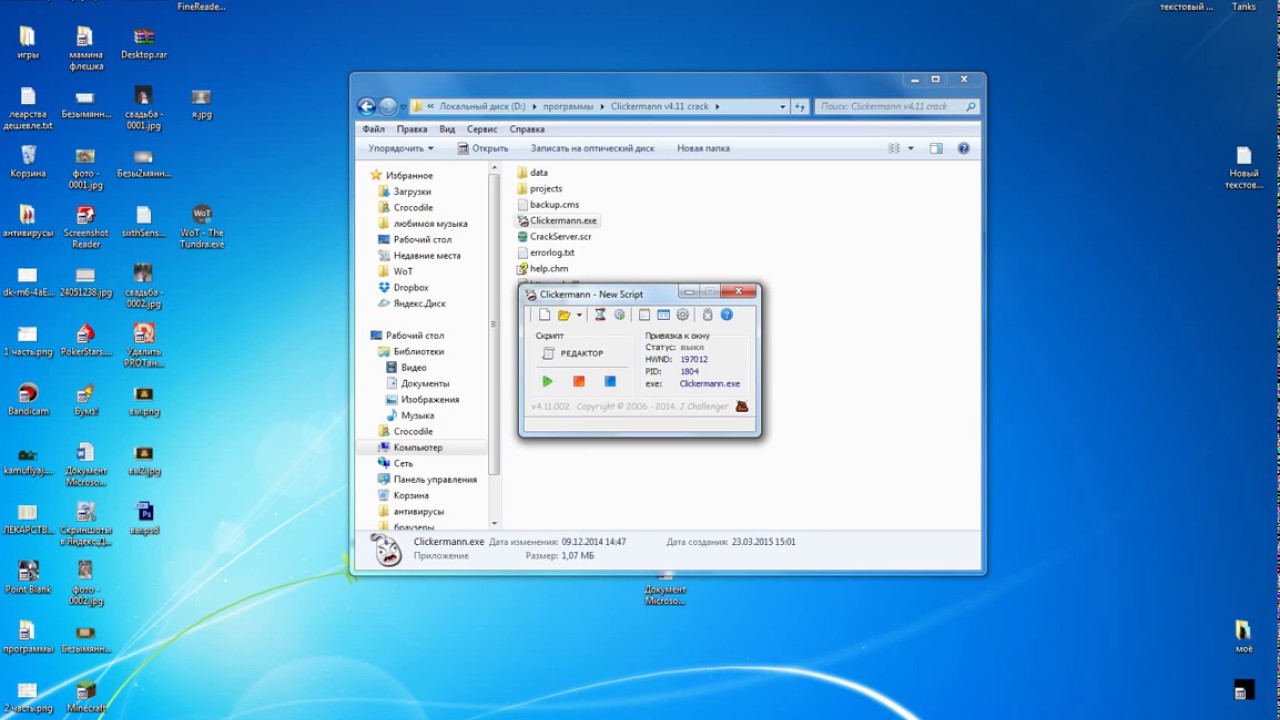
Task: Click the navigation pane vertical scrollbar
Action: tap(494, 324)
